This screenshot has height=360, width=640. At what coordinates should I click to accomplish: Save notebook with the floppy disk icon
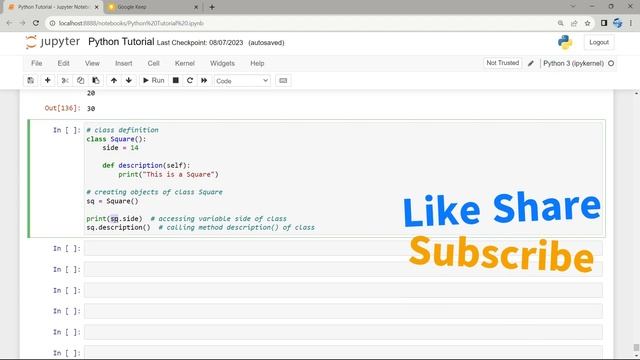31,80
